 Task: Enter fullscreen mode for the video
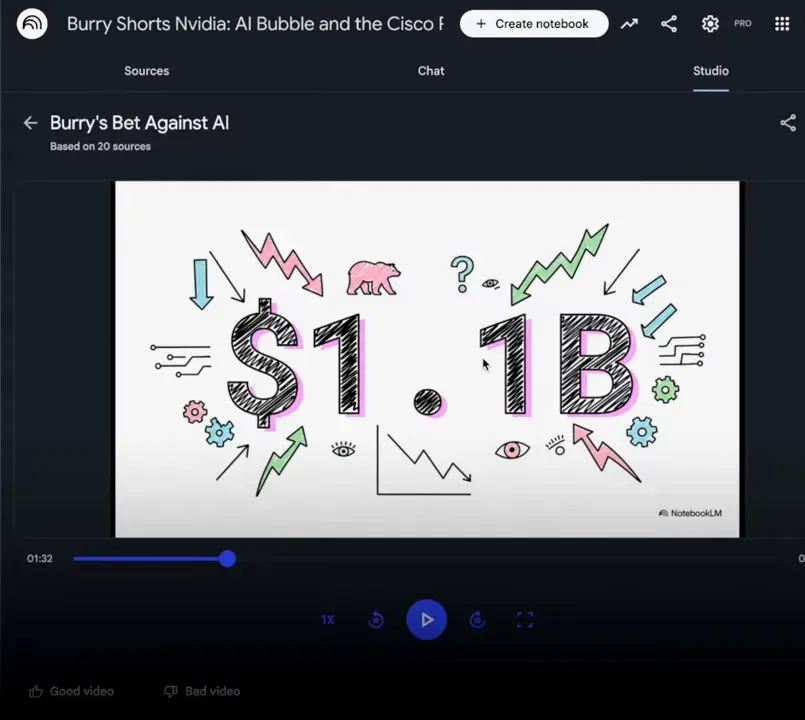click(x=525, y=619)
